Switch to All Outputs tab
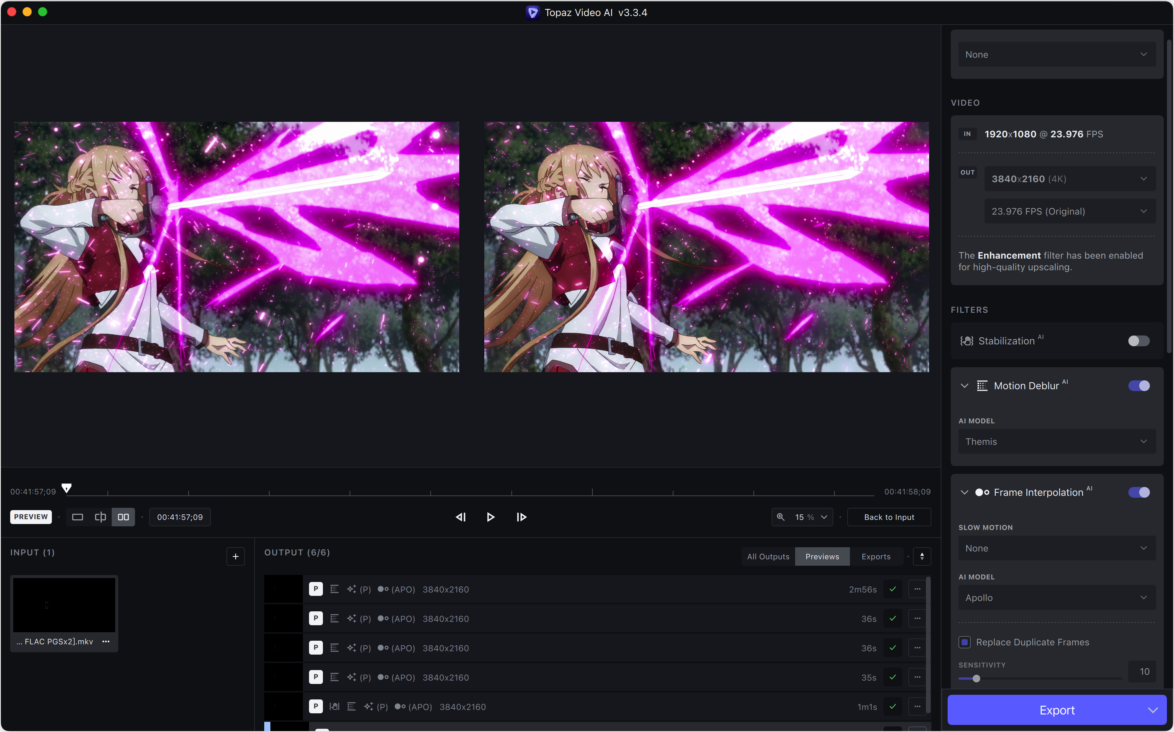Screen dimensions: 1174x732 coord(767,557)
